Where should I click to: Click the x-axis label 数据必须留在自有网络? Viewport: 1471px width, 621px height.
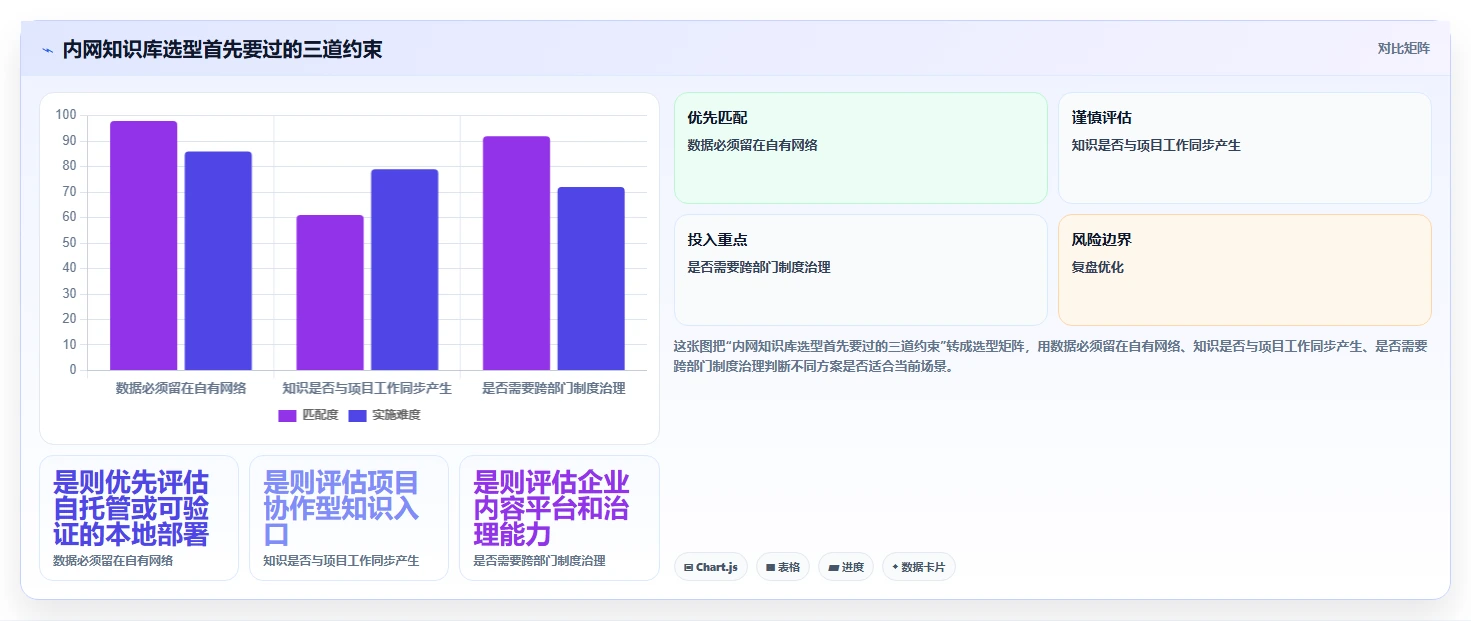pos(181,388)
